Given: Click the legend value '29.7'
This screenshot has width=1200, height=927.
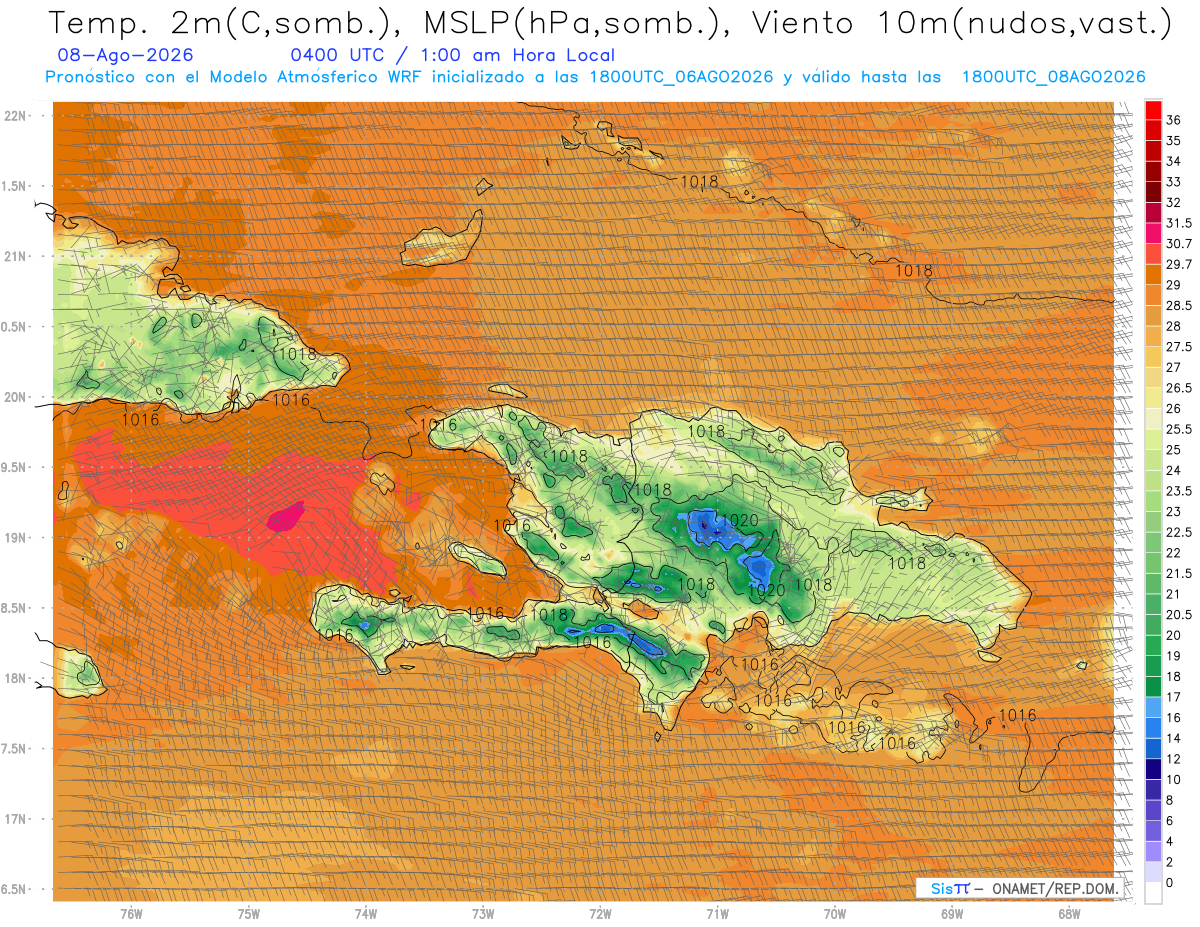Looking at the screenshot, I should click(x=1179, y=264).
